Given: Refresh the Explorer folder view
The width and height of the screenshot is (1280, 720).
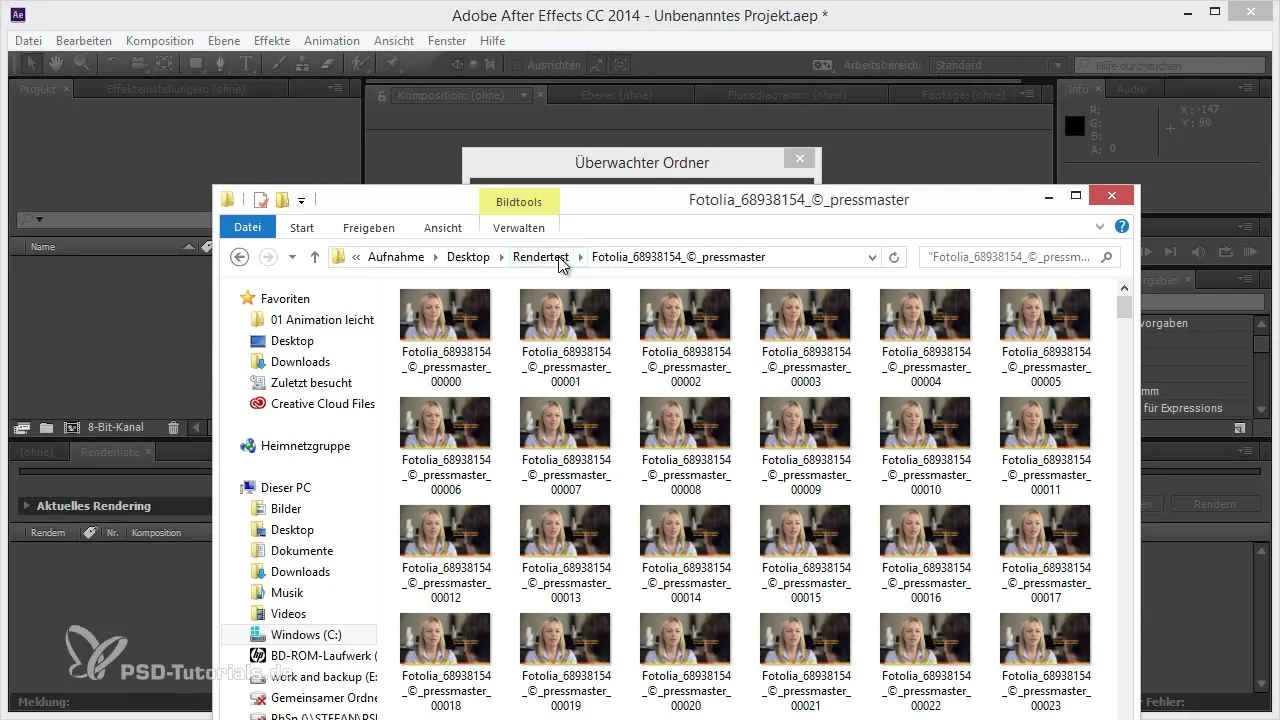Looking at the screenshot, I should click(x=896, y=257).
